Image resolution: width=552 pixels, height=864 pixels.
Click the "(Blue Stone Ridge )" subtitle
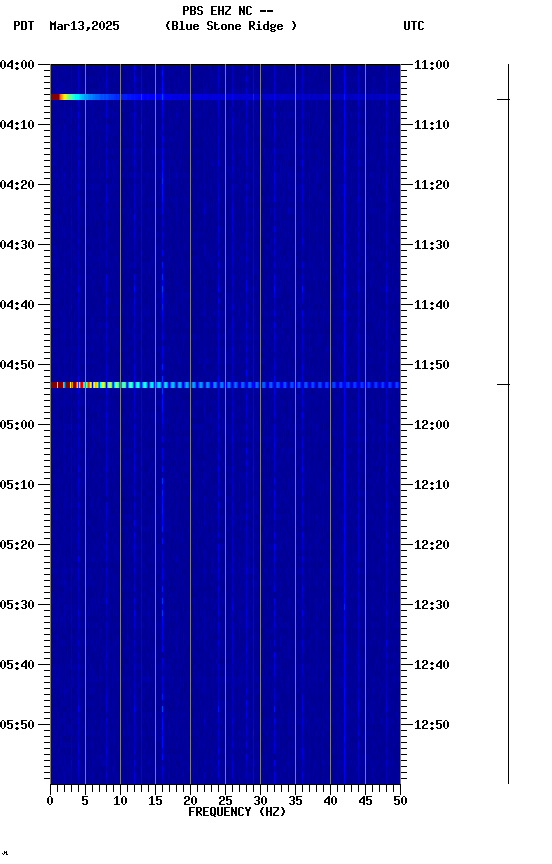click(231, 26)
